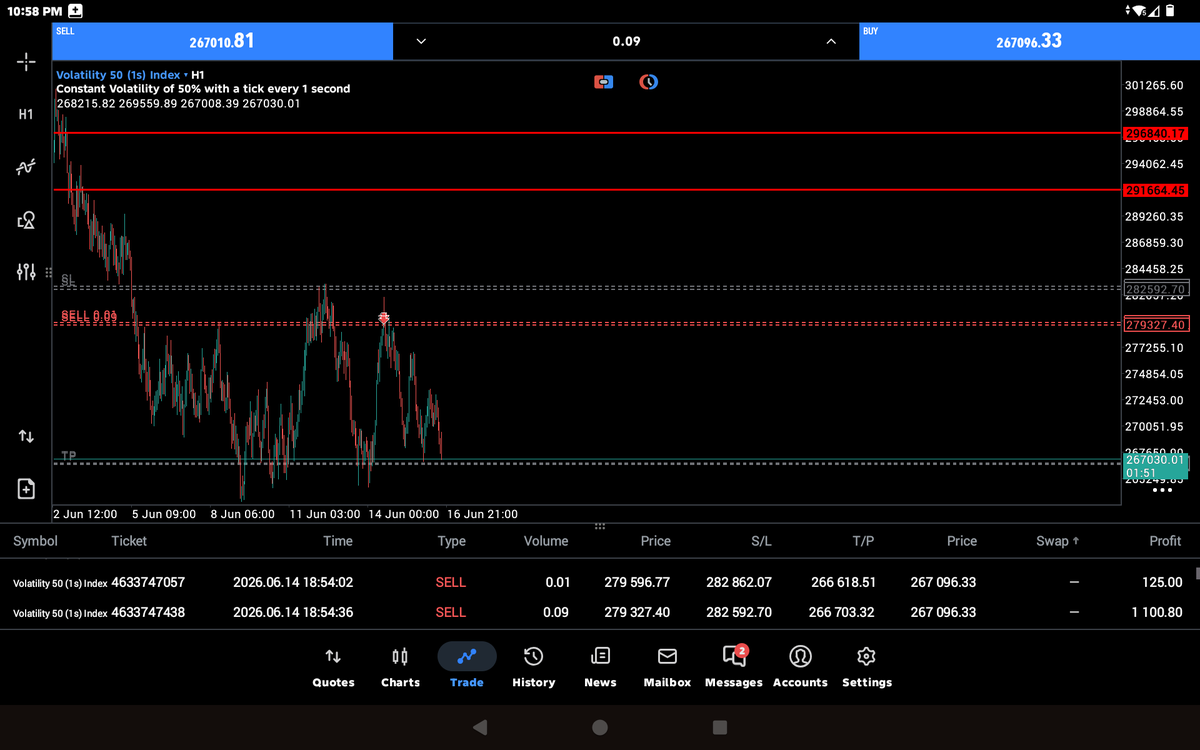Tap the new order document icon
The image size is (1200, 750).
(x=26, y=489)
